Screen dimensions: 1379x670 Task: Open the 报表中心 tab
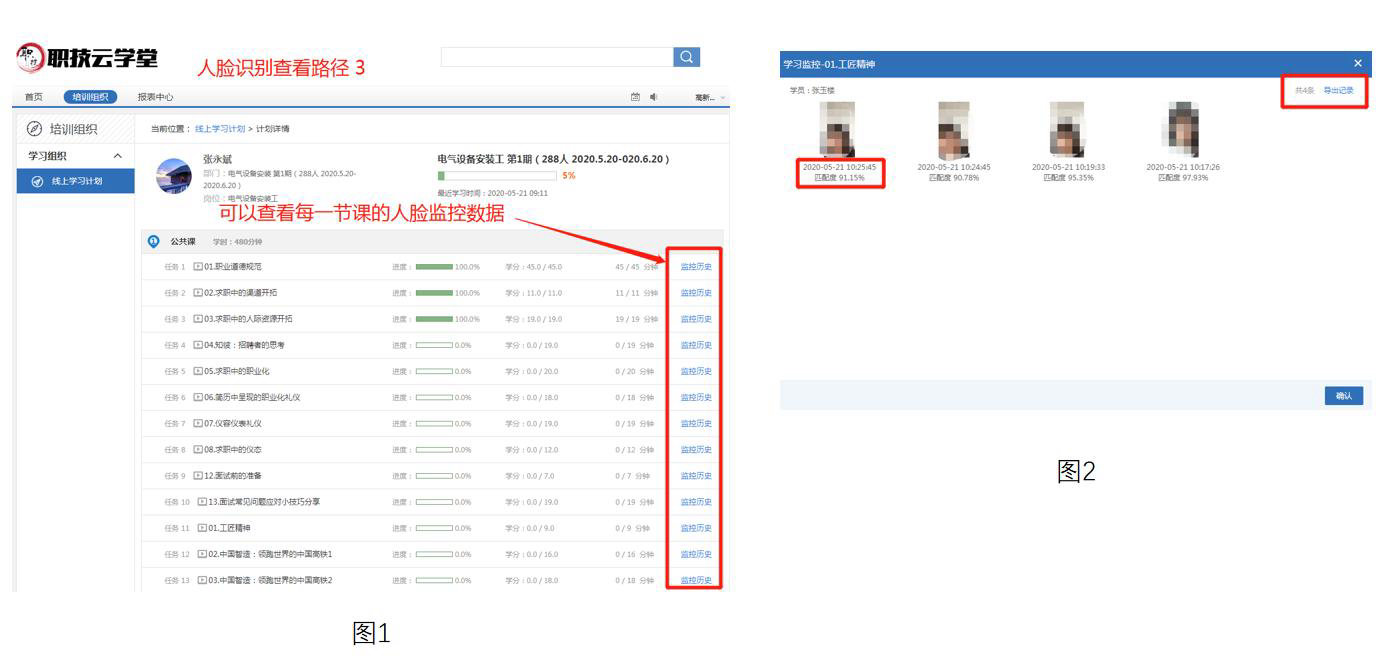coord(155,97)
